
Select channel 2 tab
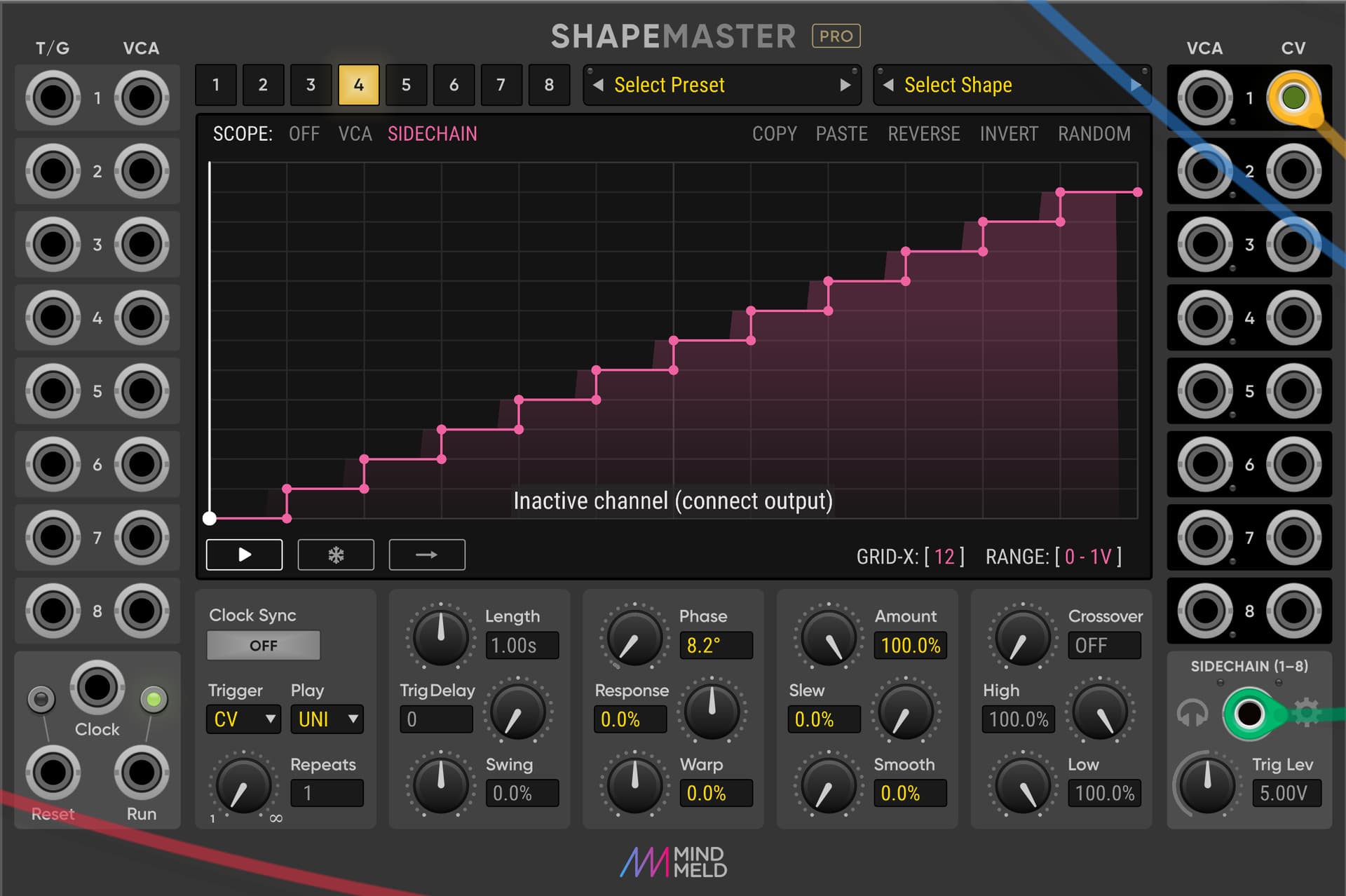263,85
